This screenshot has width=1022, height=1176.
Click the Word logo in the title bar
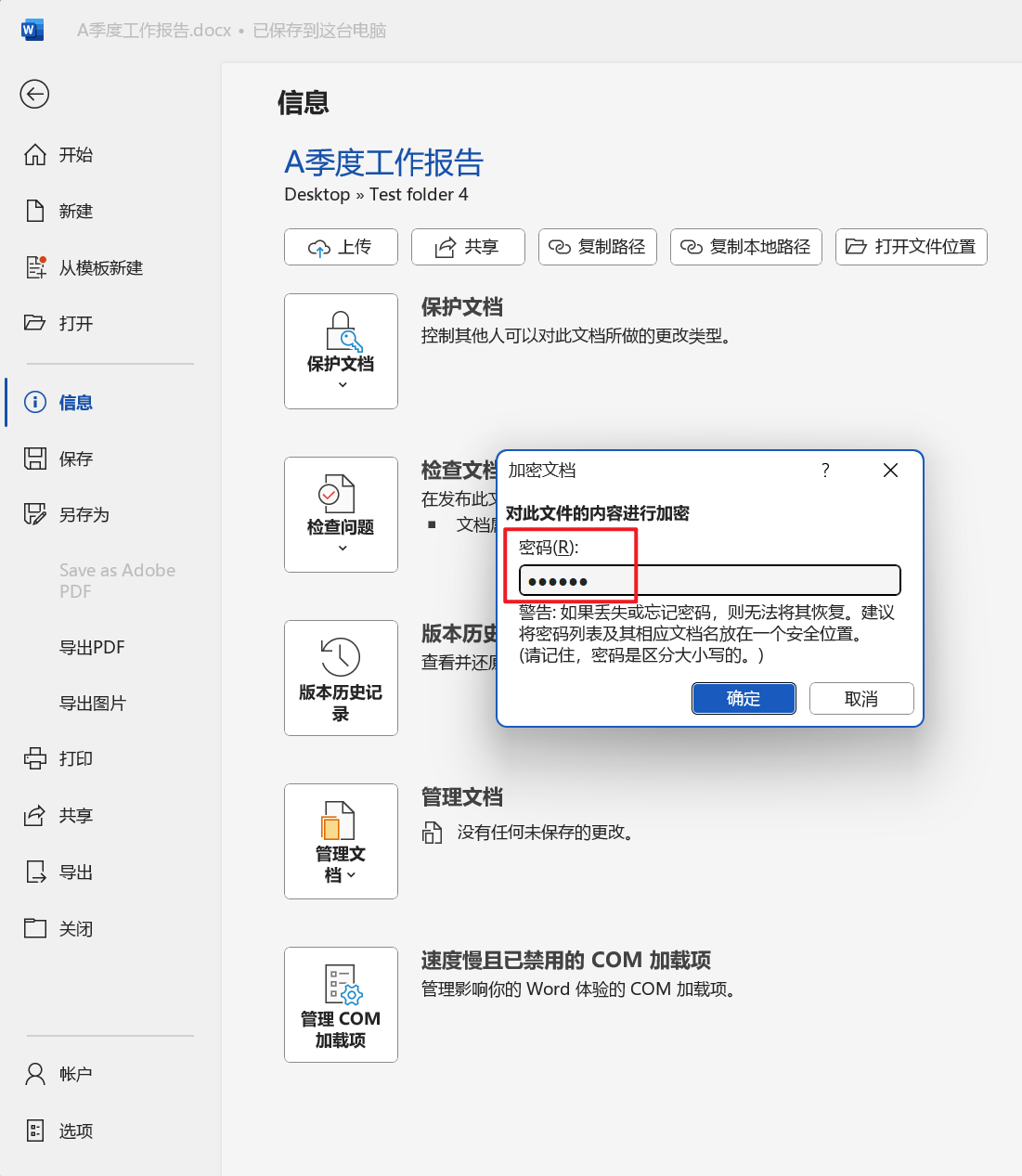coord(32,29)
